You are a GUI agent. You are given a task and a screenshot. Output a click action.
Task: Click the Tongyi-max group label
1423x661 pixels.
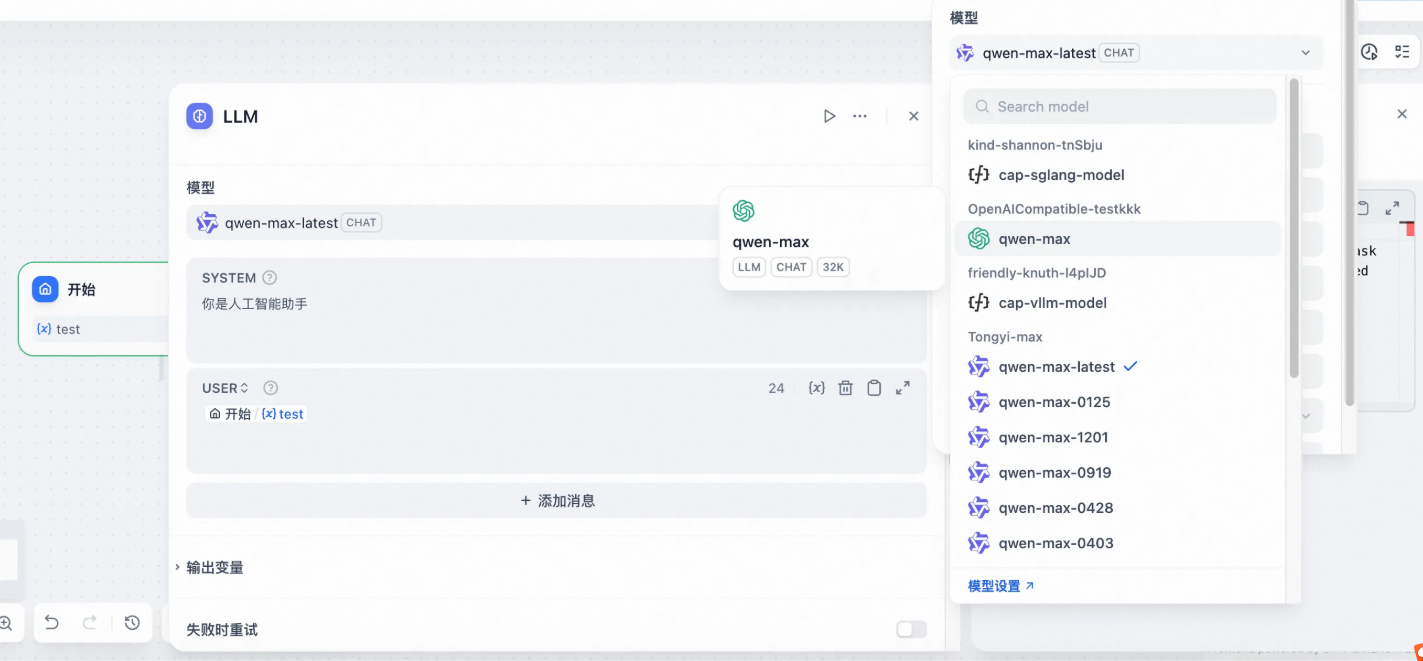(x=1005, y=337)
